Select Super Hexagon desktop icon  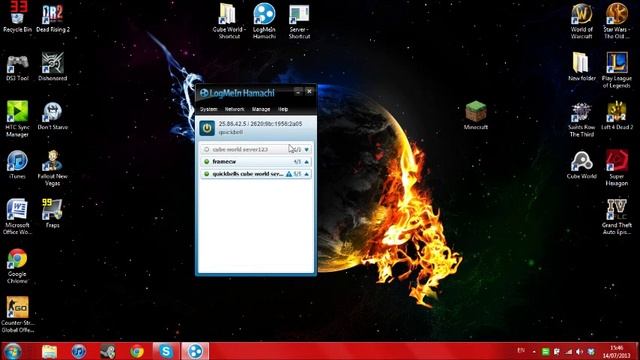tap(616, 168)
